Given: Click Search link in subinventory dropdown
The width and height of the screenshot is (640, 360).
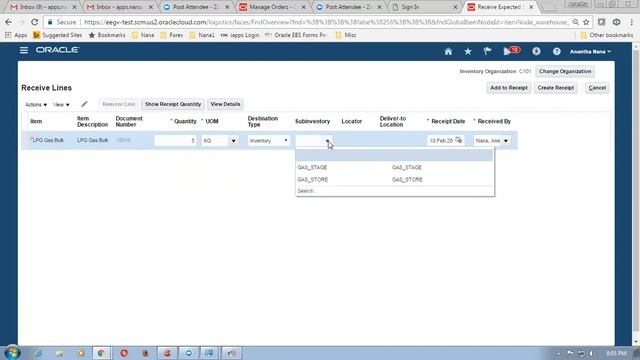Looking at the screenshot, I should 307,191.
